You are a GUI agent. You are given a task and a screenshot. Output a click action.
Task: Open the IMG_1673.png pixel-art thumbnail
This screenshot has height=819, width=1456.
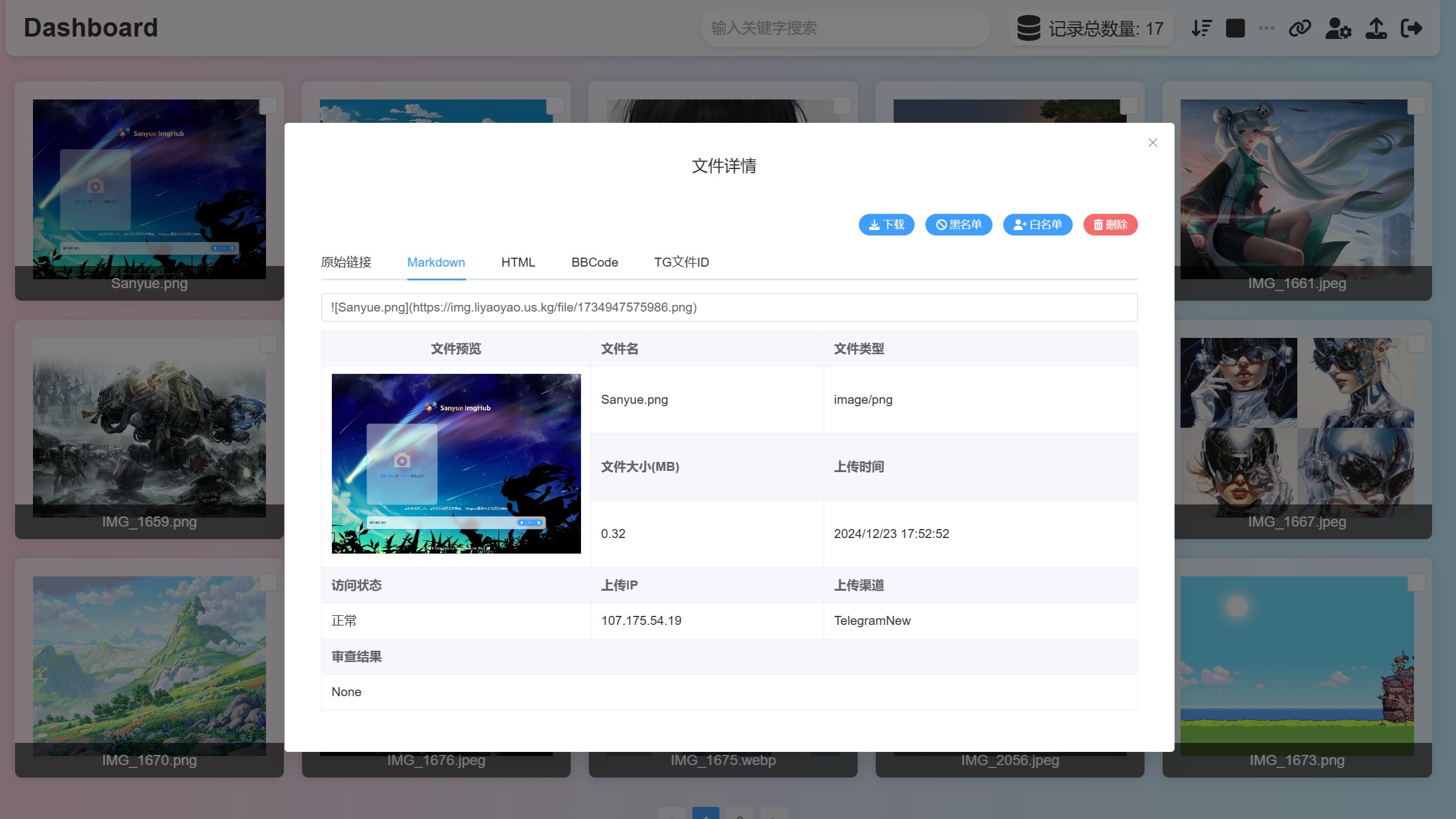coord(1297,666)
